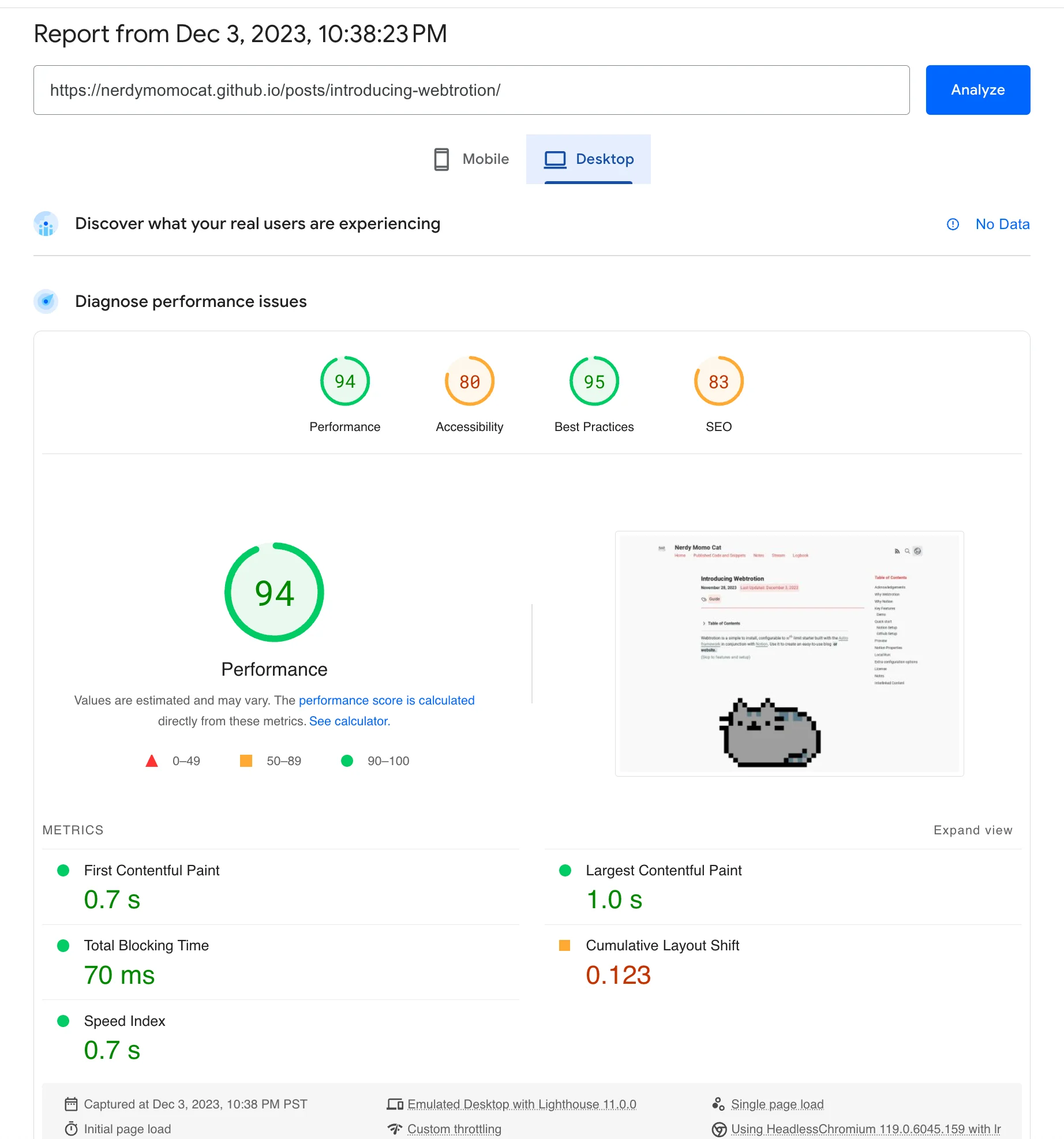
Task: Click the page screenshot thumbnail
Action: (789, 653)
